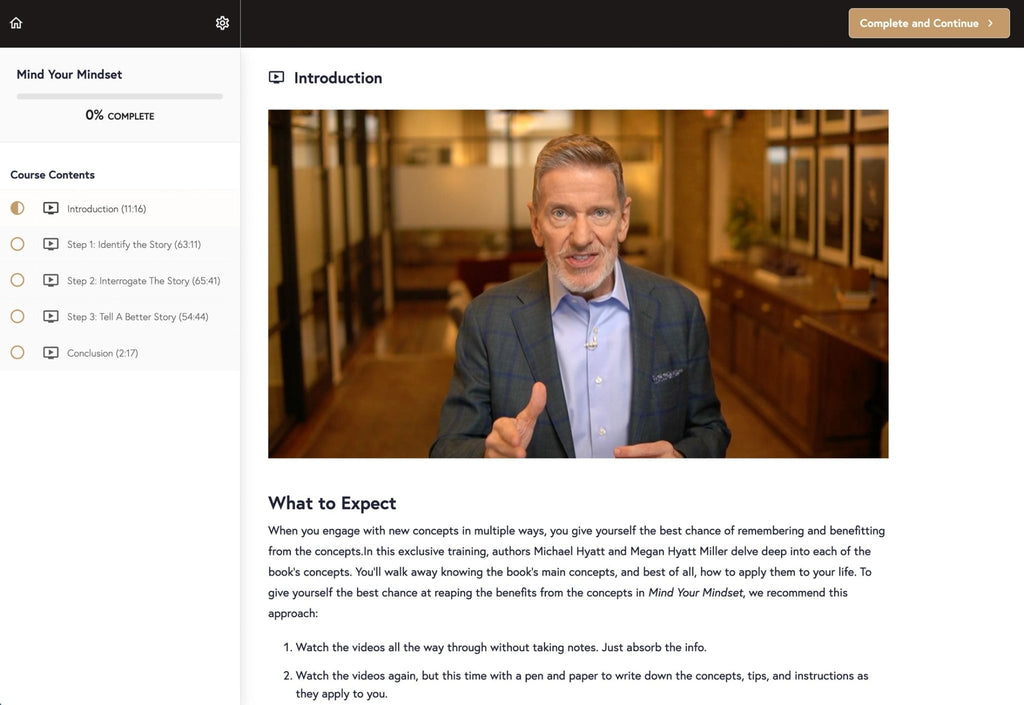
Task: Toggle the half-filled Introduction progress circle
Action: tap(17, 208)
